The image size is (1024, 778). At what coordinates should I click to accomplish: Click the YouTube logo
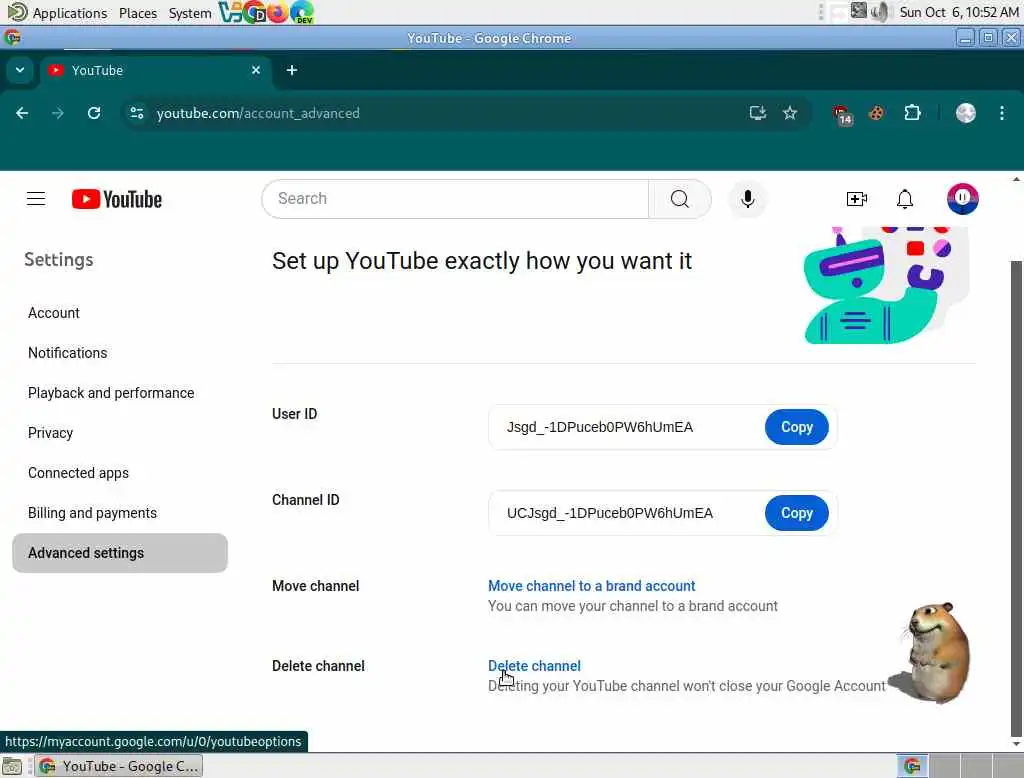117,199
